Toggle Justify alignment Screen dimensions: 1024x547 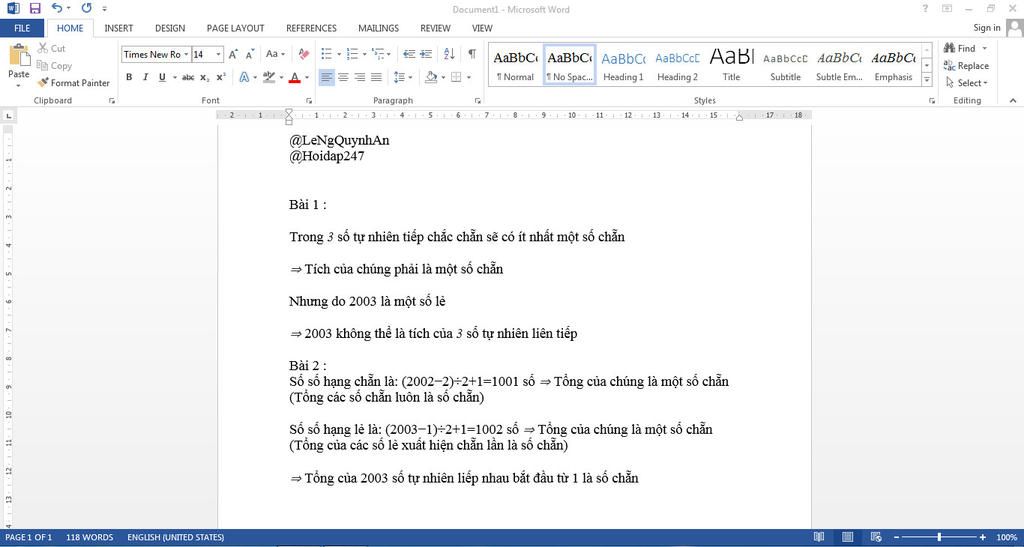pos(376,77)
